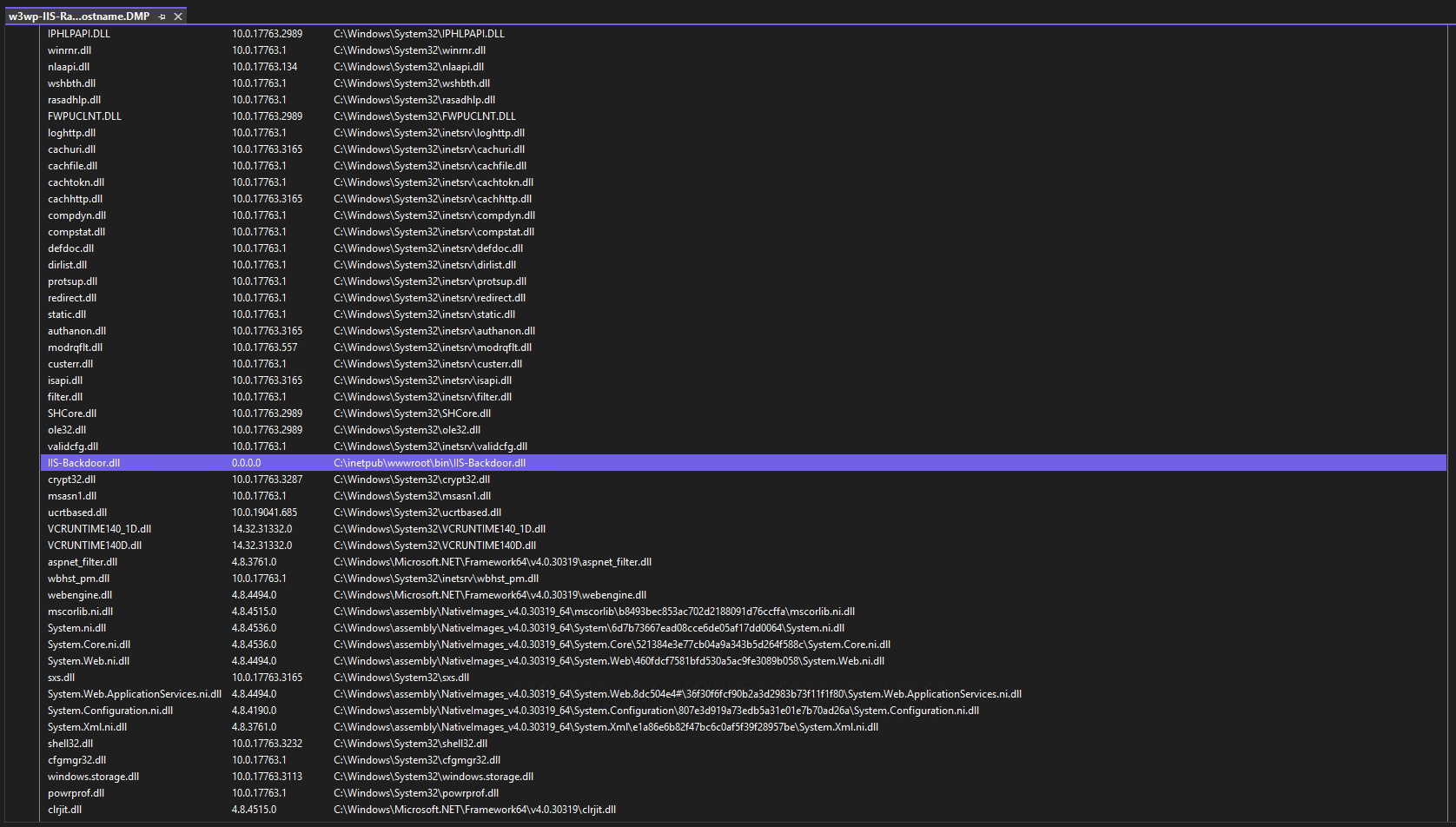Select powrprof.dll entry

744,793
